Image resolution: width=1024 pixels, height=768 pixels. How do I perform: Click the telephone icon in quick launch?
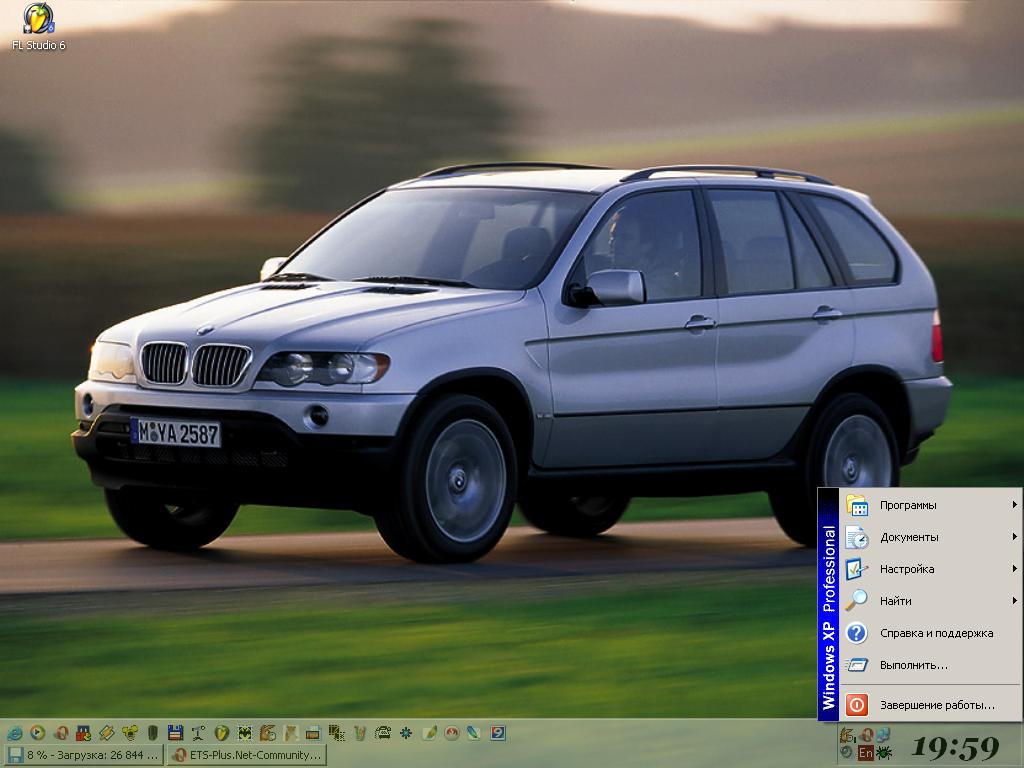[x=382, y=732]
